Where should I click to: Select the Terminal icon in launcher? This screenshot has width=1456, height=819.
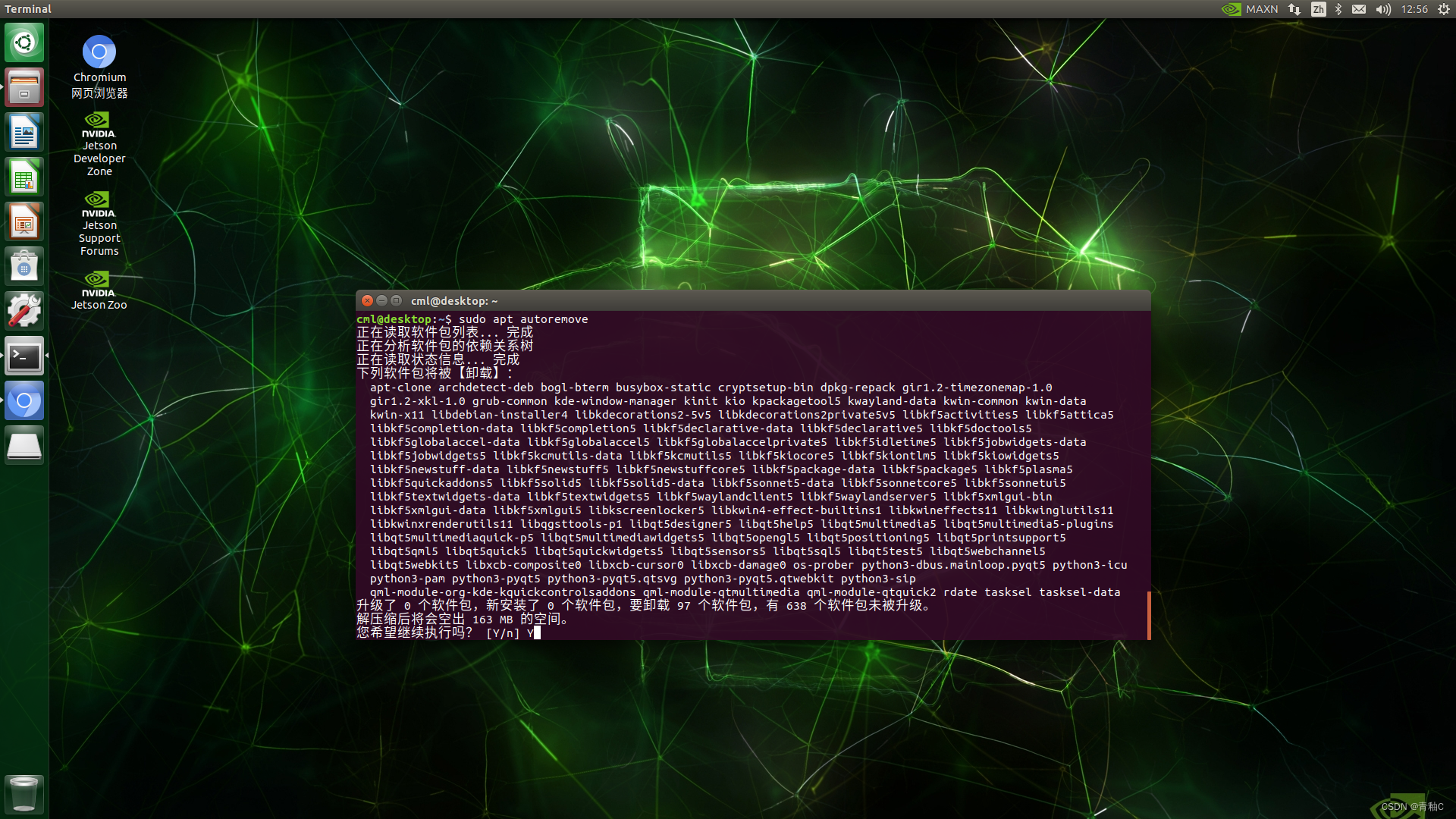click(24, 356)
